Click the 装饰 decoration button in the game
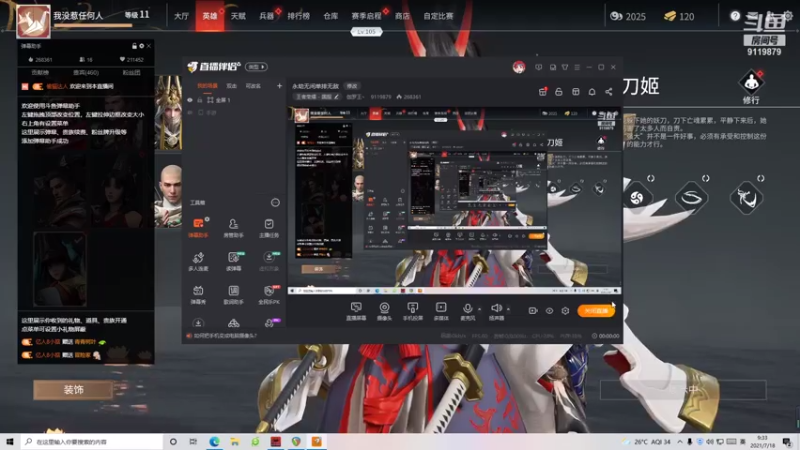Viewport: 800px width, 450px height. click(x=73, y=390)
